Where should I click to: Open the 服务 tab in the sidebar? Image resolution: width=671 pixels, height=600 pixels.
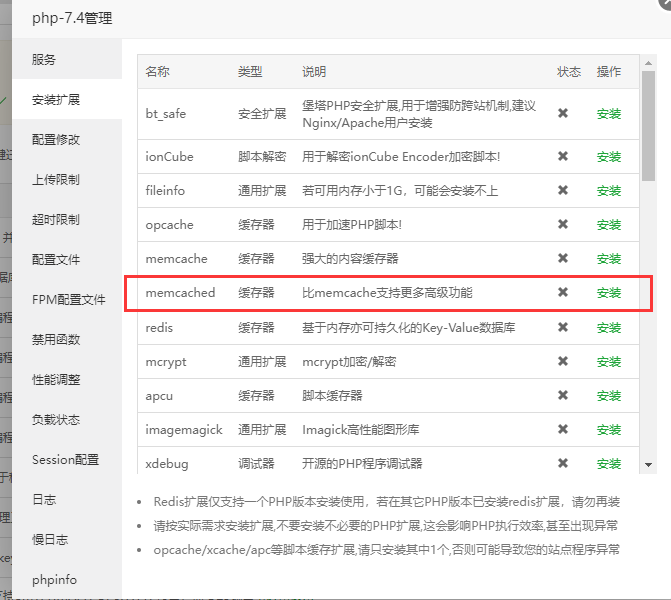coord(67,59)
